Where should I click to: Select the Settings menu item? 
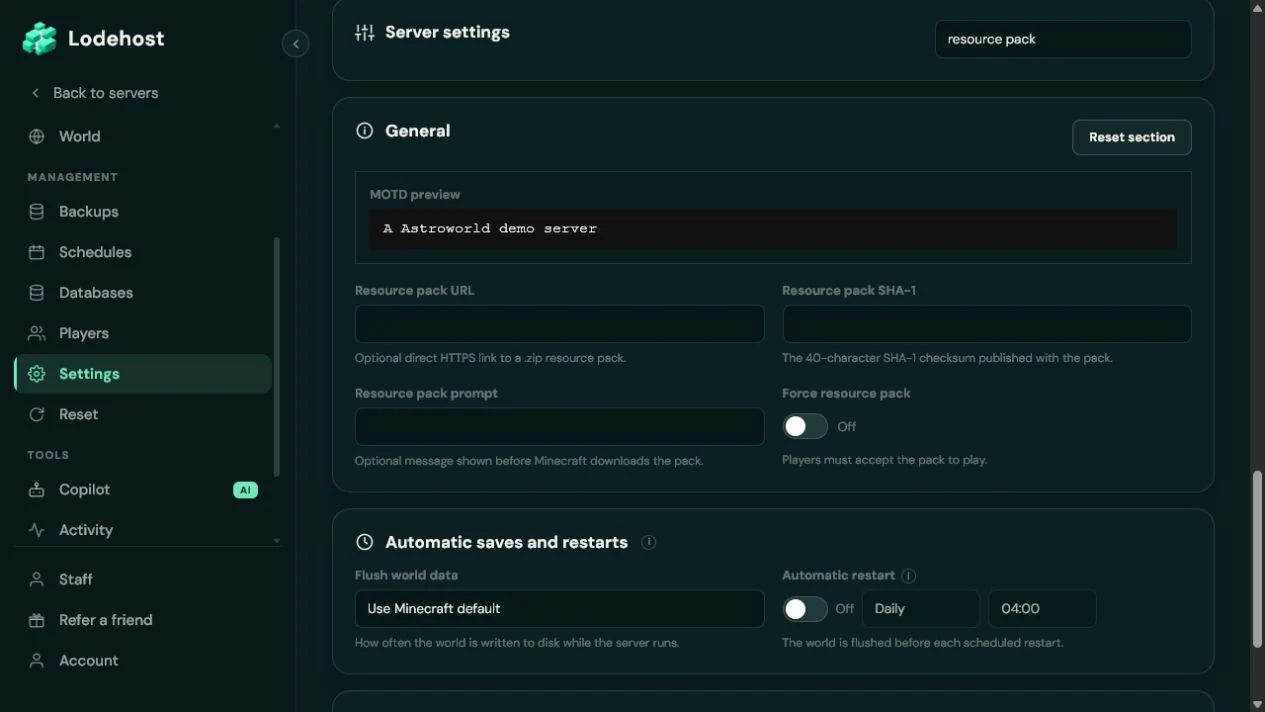pos(143,374)
